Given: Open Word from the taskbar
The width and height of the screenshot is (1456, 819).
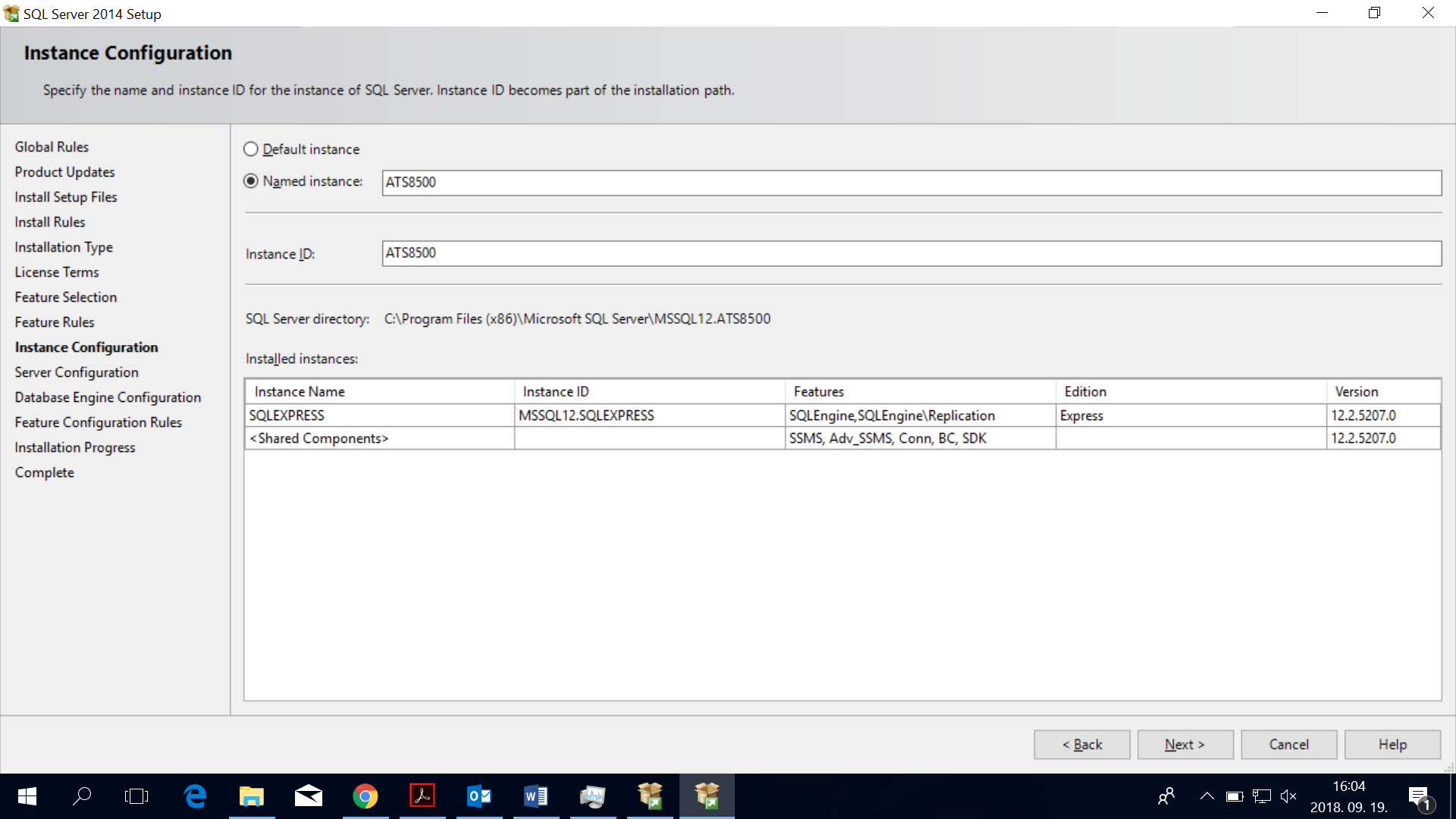Looking at the screenshot, I should [x=536, y=796].
